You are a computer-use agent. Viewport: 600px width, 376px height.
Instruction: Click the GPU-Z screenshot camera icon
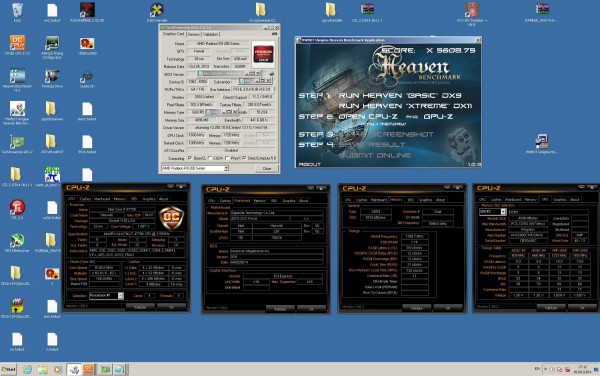pos(274,34)
